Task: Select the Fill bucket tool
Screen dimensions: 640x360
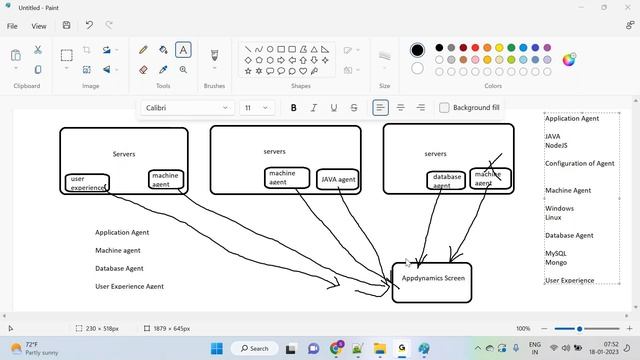Action: 163,50
